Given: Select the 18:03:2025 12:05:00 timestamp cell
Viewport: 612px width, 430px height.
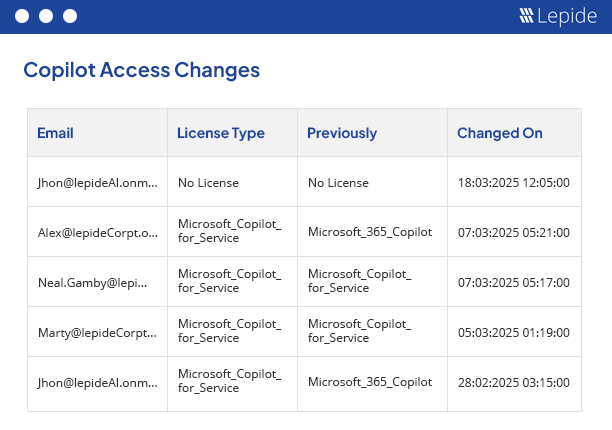Looking at the screenshot, I should point(513,182).
